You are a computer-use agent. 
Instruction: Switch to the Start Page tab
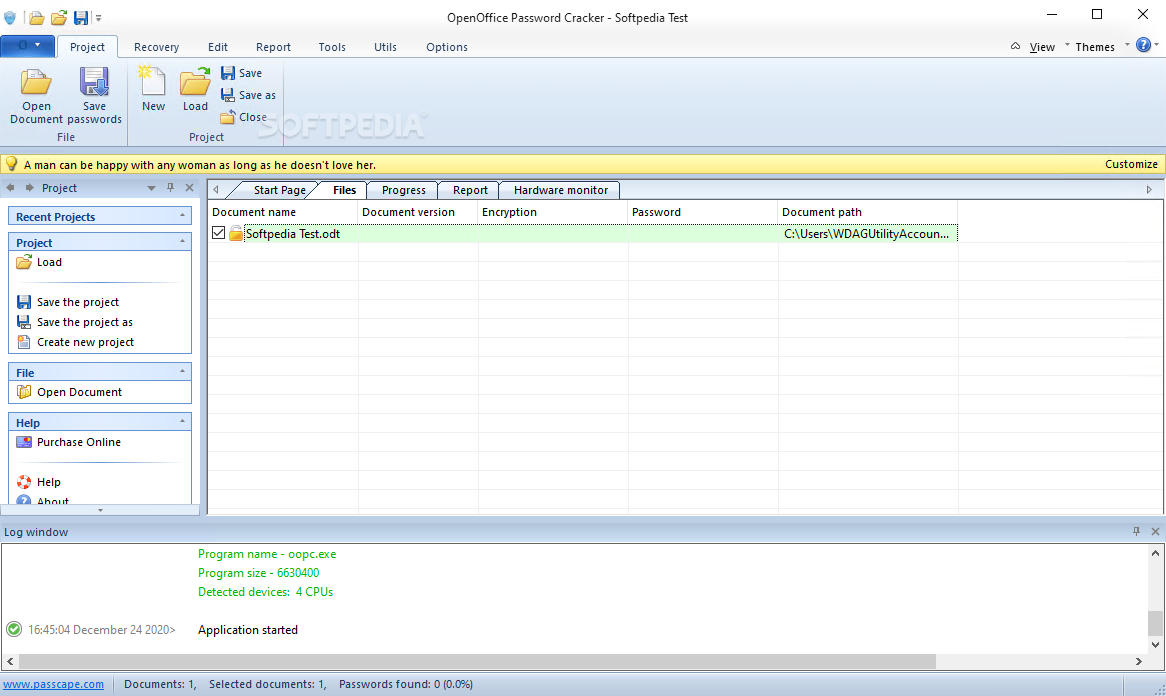[x=279, y=190]
